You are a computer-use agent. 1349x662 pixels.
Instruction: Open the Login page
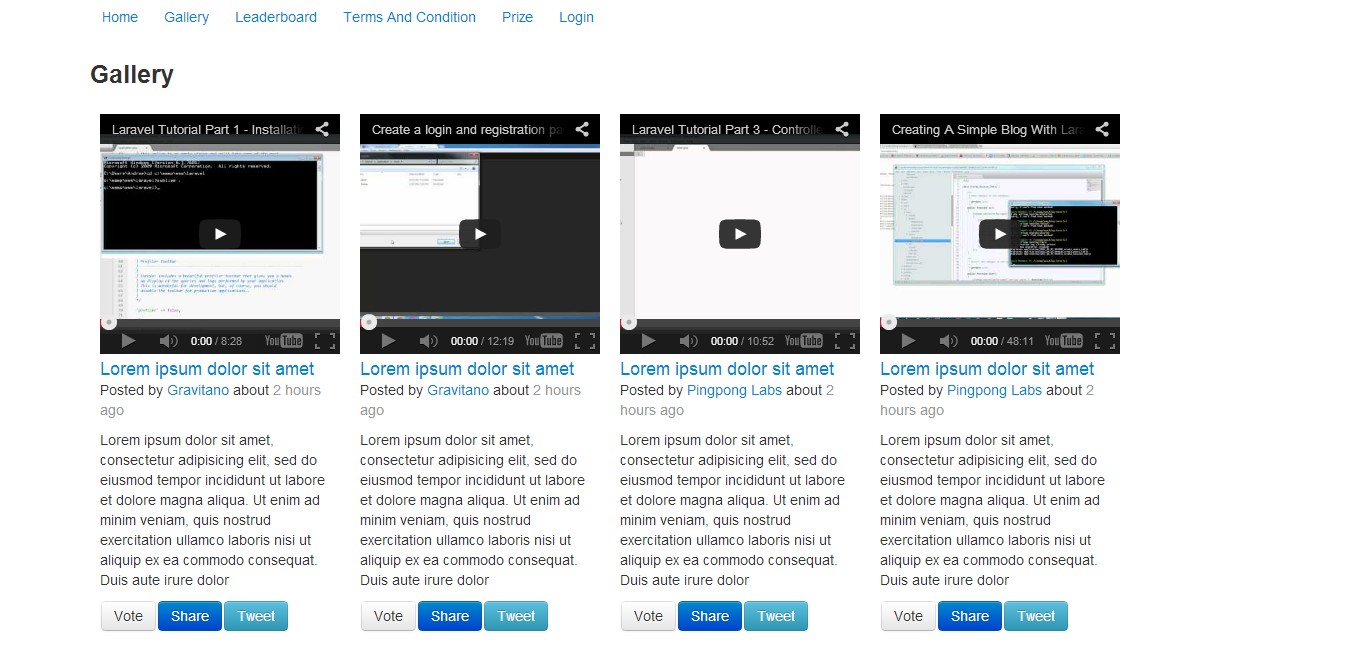(x=577, y=17)
